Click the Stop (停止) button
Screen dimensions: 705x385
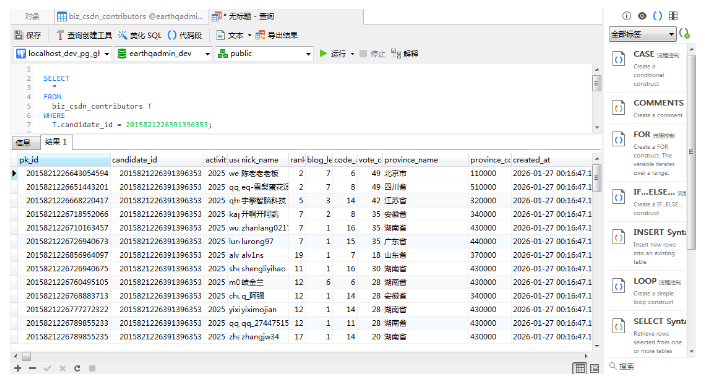point(373,54)
